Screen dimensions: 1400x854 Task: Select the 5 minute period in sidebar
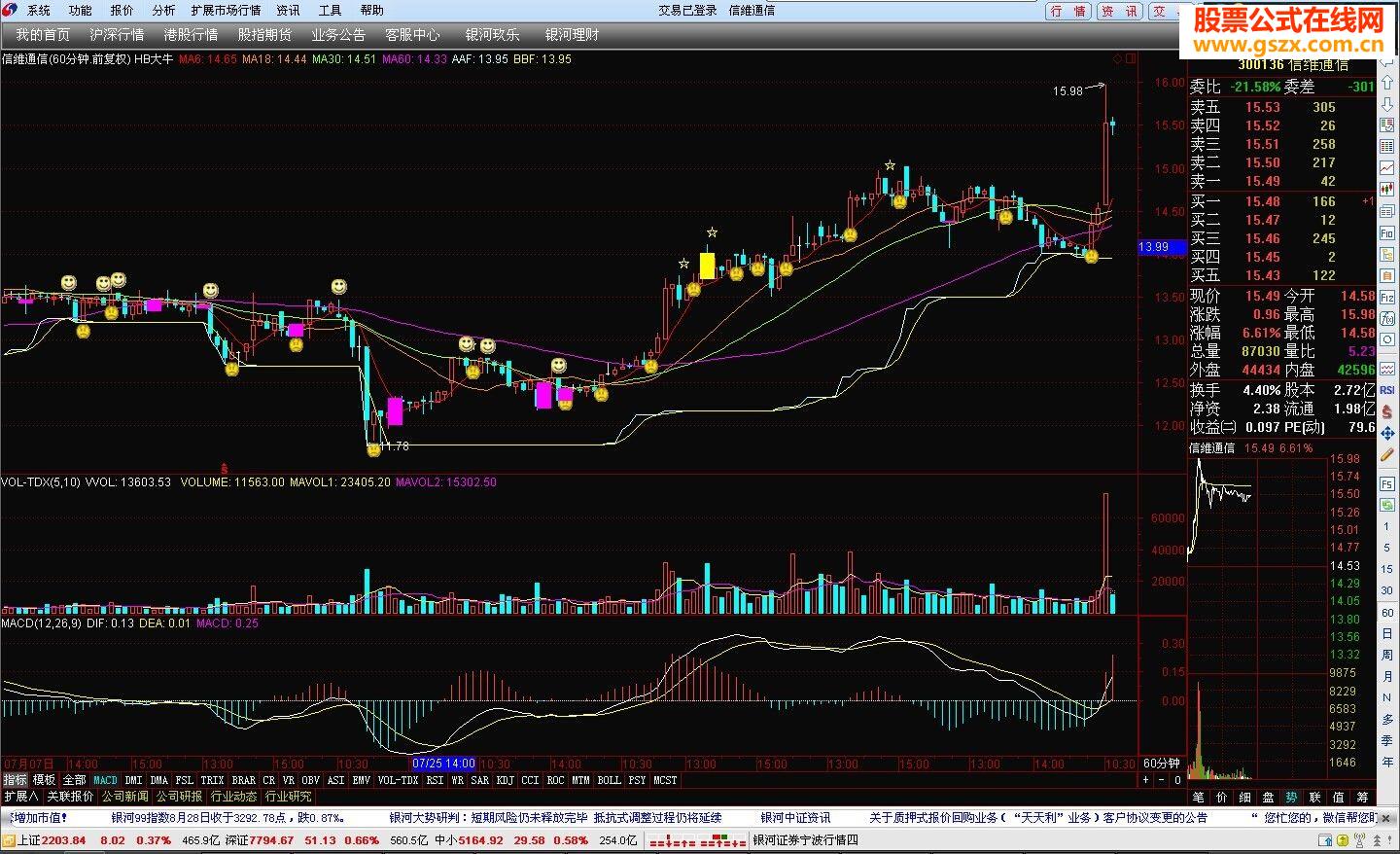pos(1387,548)
